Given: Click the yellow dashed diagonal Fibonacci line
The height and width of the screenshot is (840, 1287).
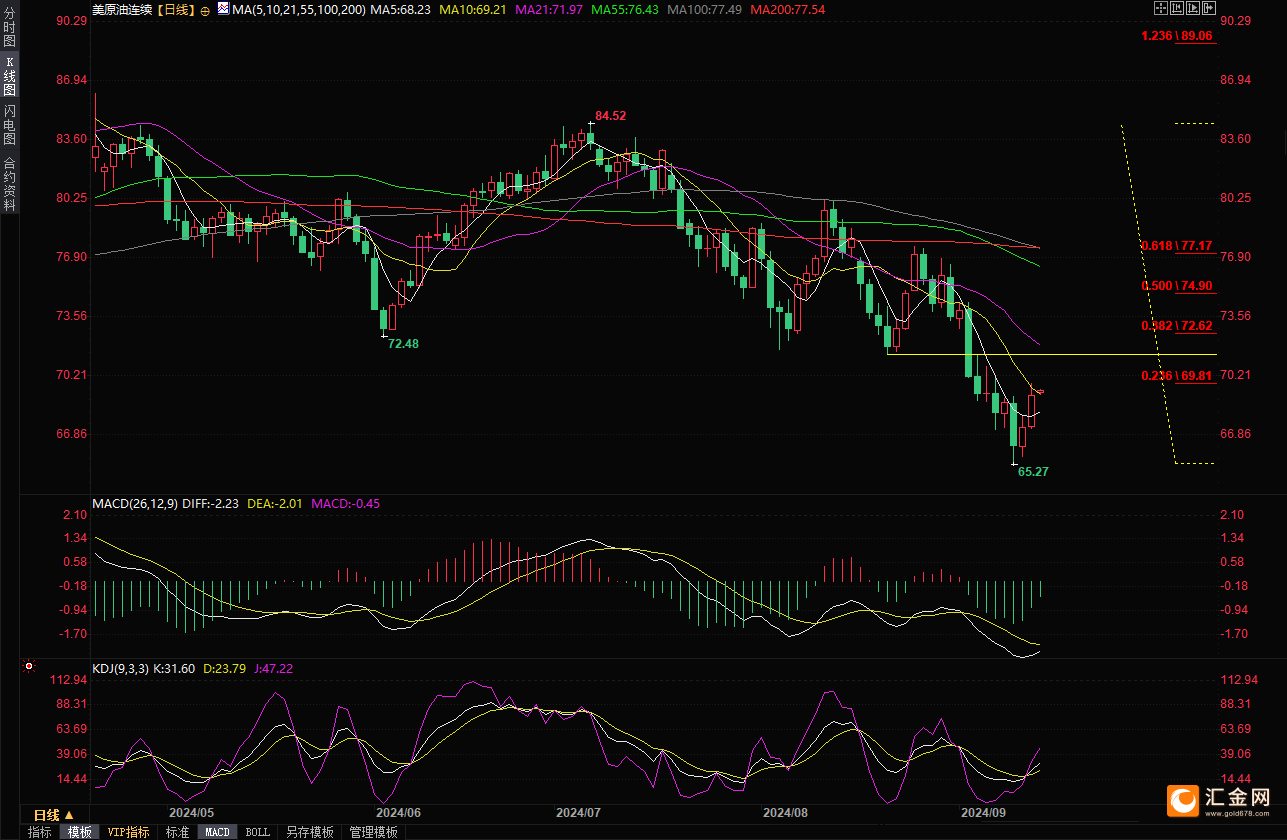Looking at the screenshot, I should pos(1147,293).
